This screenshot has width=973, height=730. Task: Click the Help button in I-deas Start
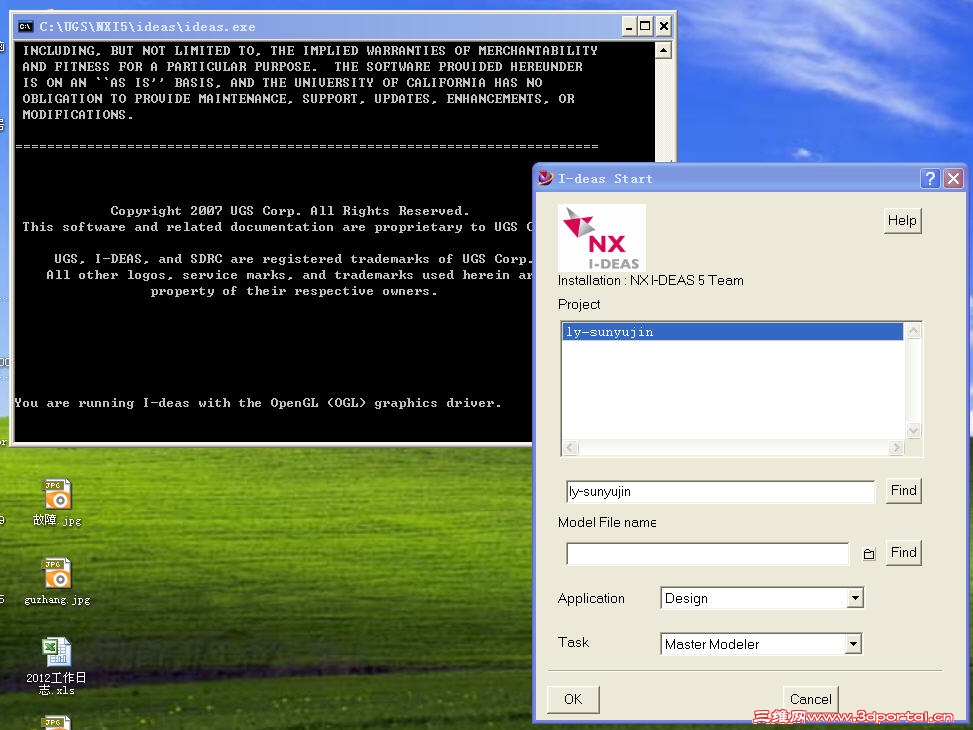(x=902, y=220)
